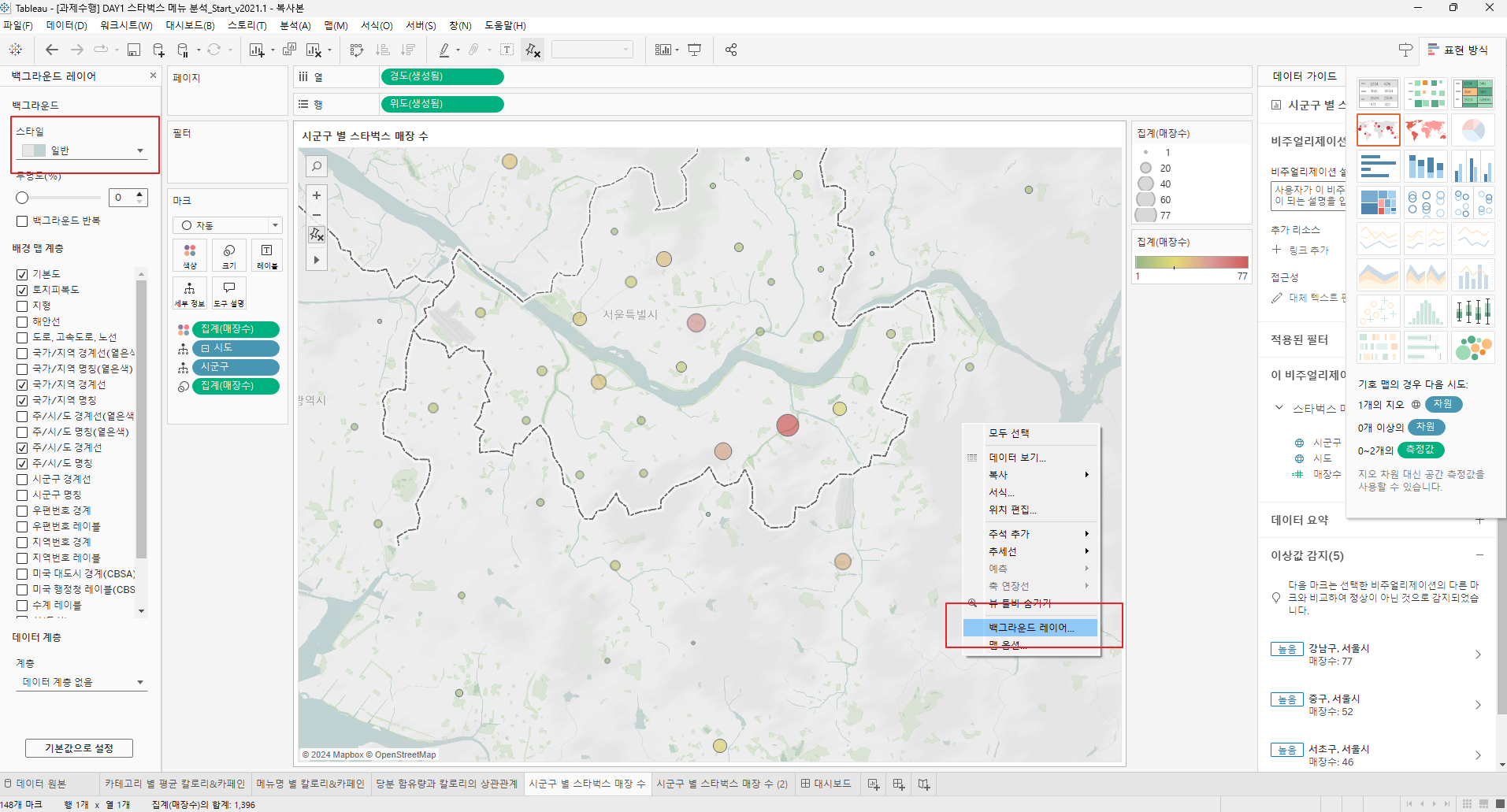This screenshot has width=1507, height=812.
Task: Enable the 지형 layer checkbox
Action: (22, 306)
